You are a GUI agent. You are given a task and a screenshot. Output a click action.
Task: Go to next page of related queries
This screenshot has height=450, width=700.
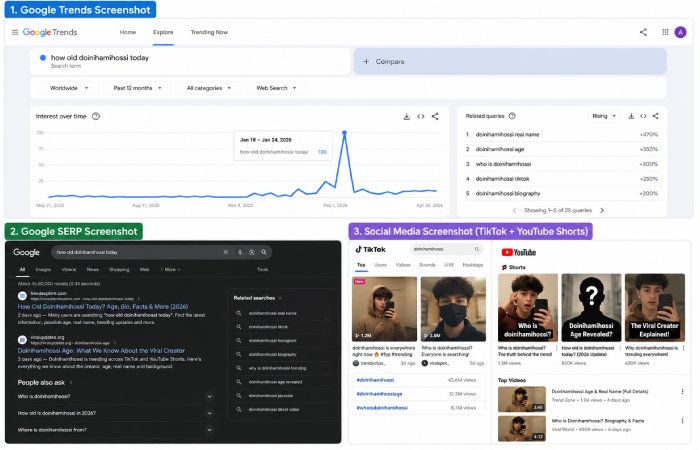coord(602,211)
